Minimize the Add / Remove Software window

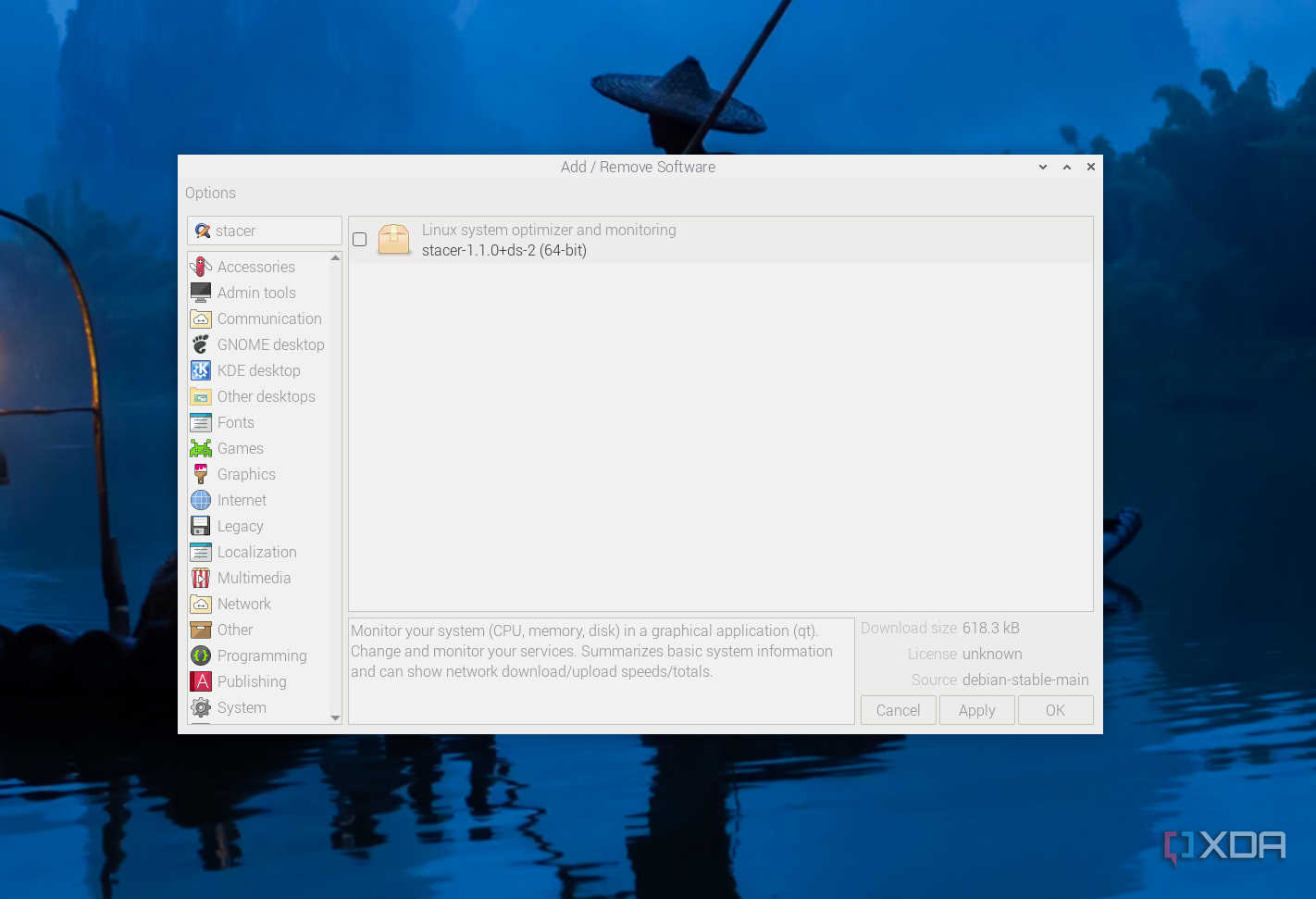click(1043, 167)
